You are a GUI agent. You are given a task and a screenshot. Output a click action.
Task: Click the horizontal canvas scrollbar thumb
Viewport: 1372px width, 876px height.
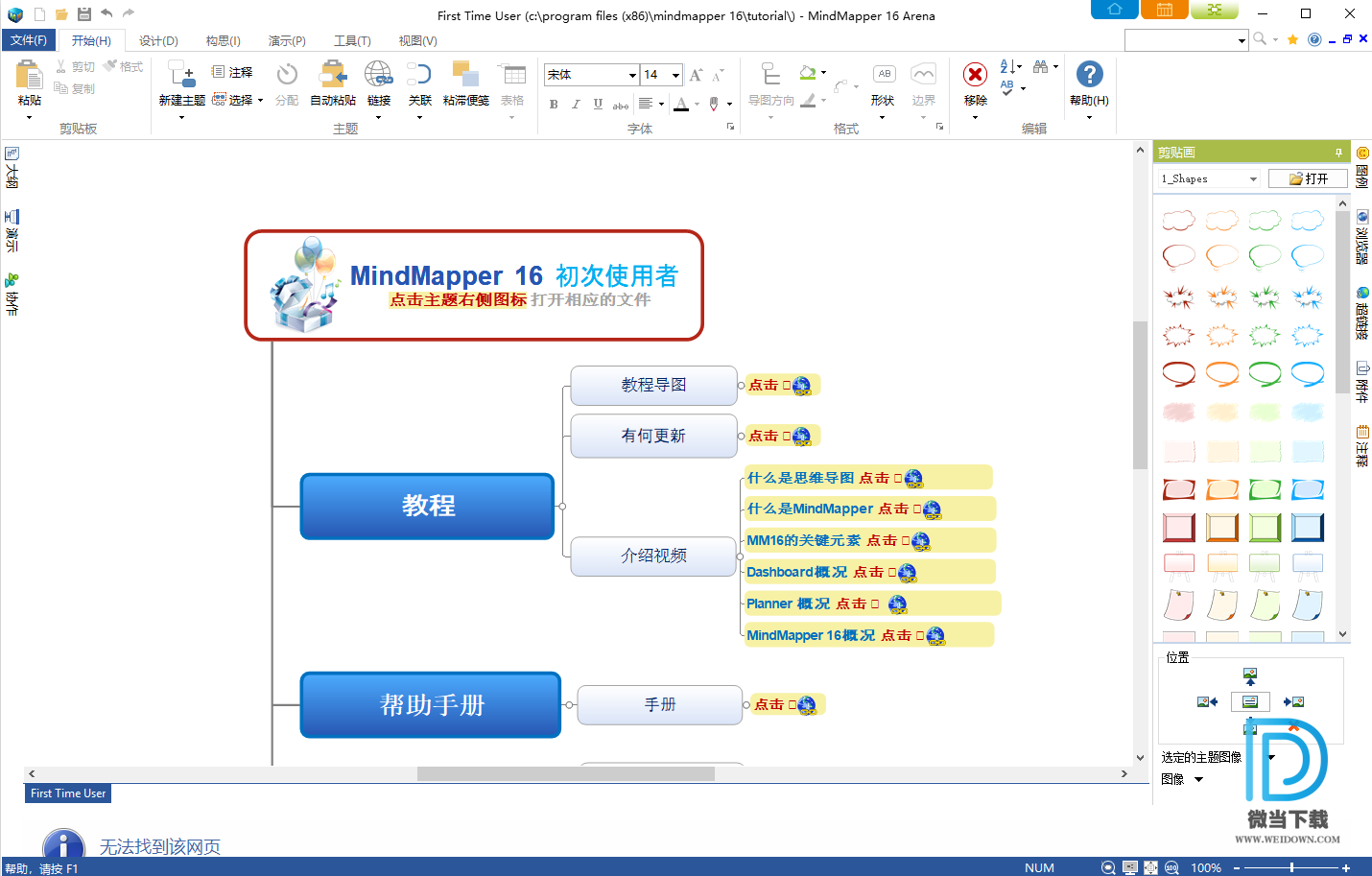566,773
